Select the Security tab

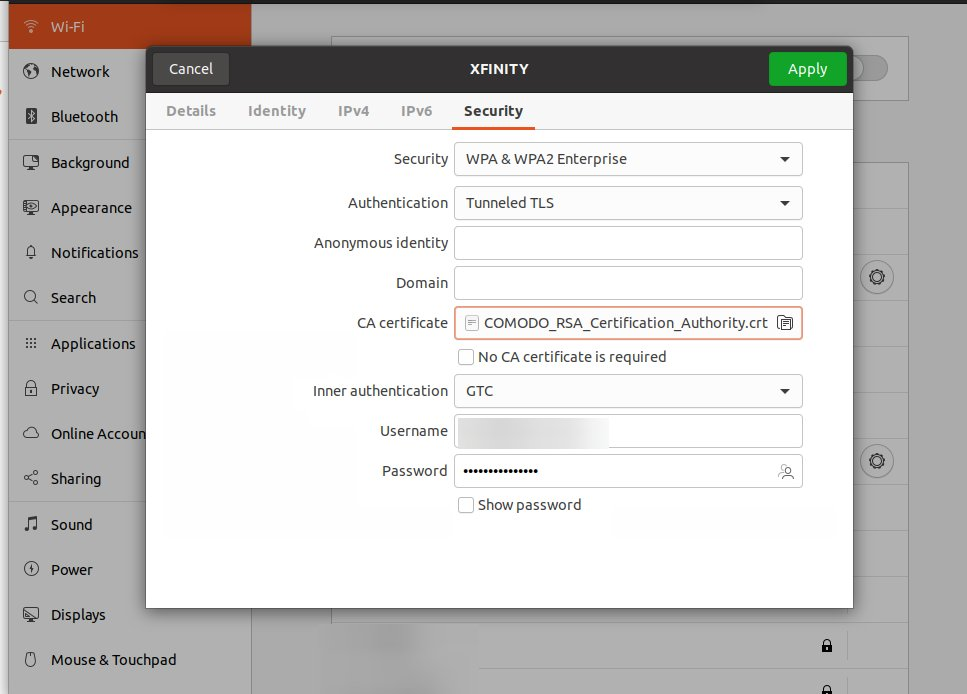coord(493,111)
